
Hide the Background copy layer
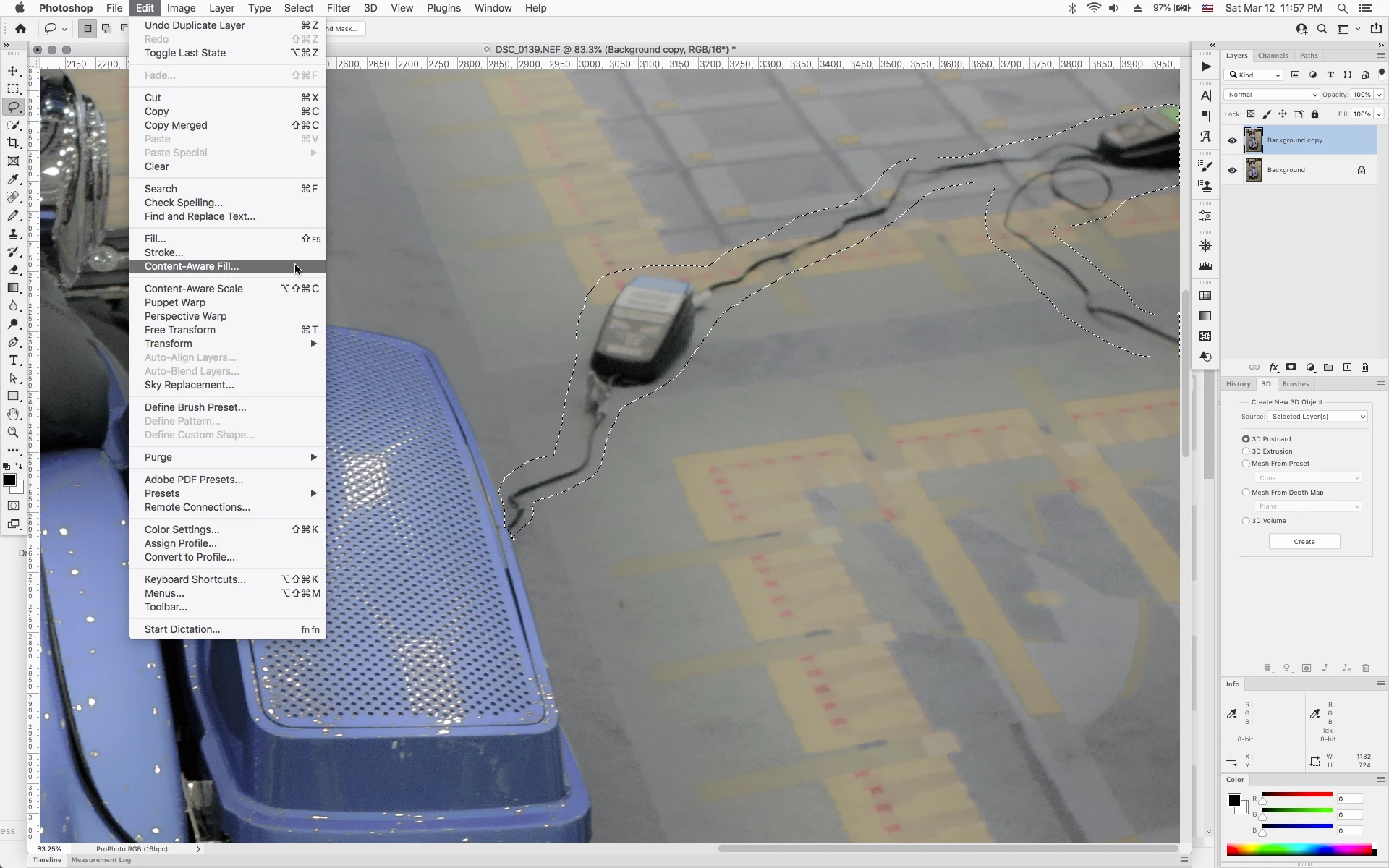(x=1232, y=140)
